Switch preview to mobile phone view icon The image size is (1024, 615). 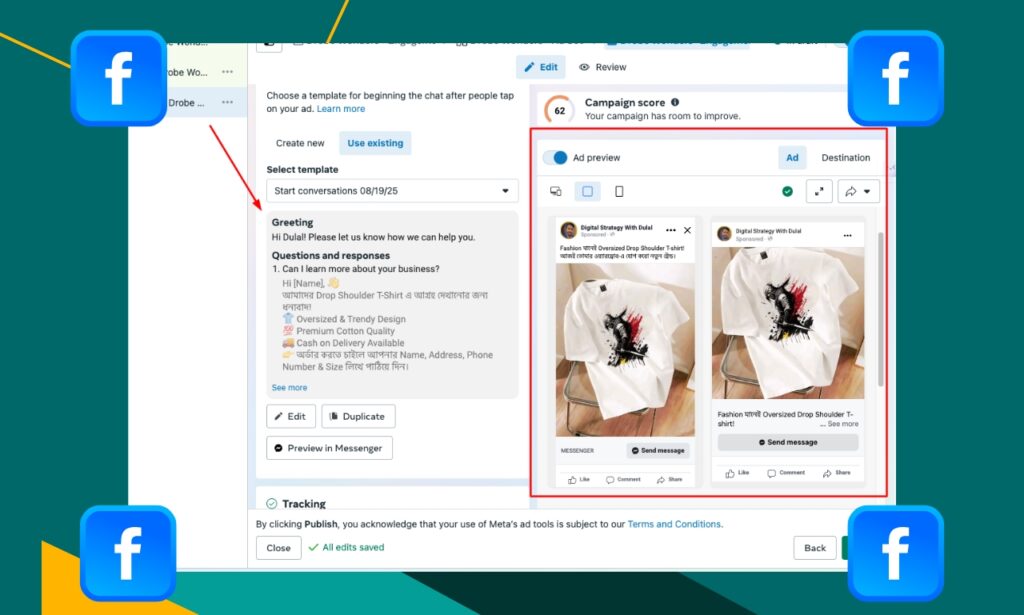[x=619, y=191]
